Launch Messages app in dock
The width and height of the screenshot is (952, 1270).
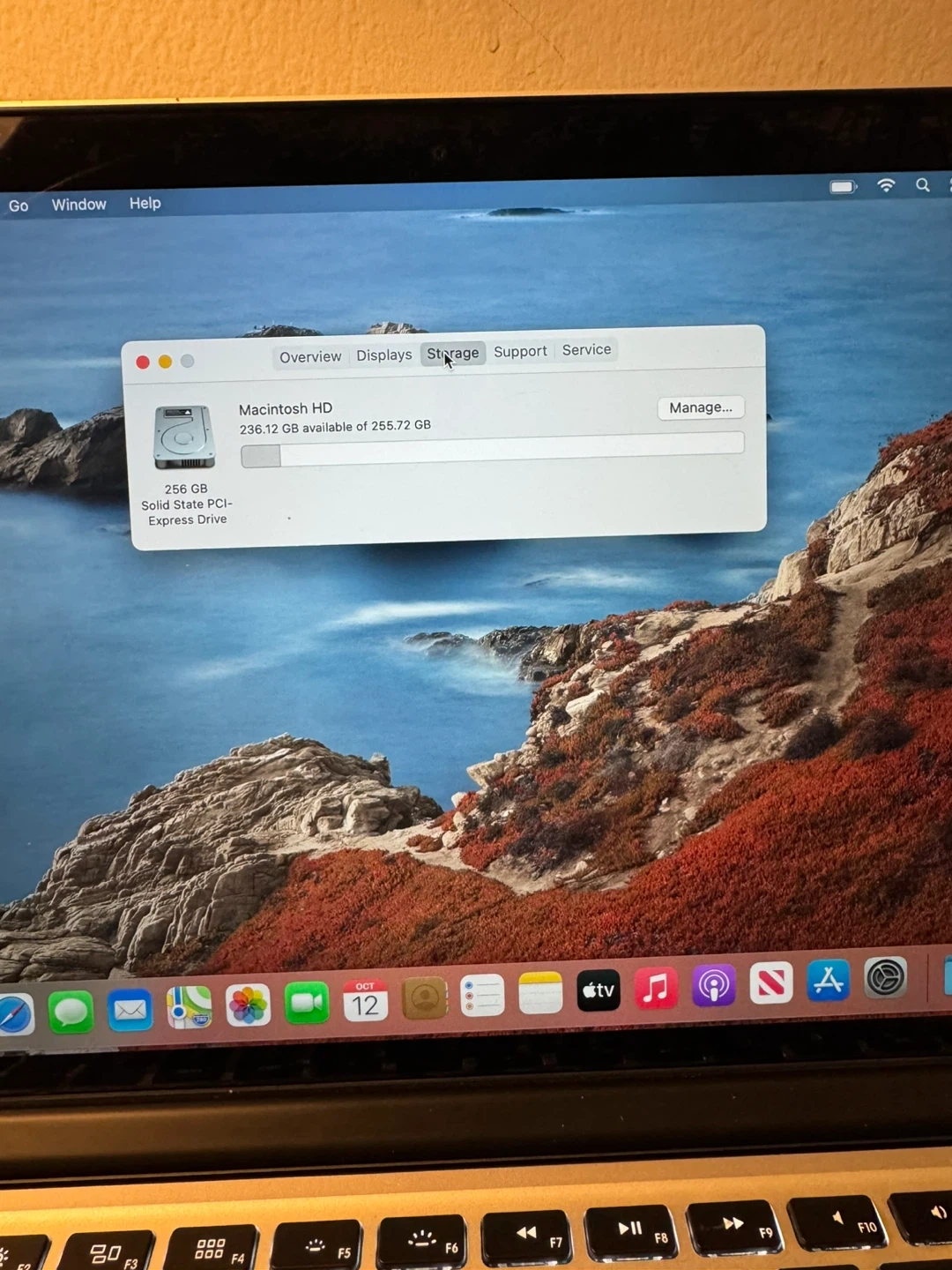pyautogui.click(x=71, y=1012)
